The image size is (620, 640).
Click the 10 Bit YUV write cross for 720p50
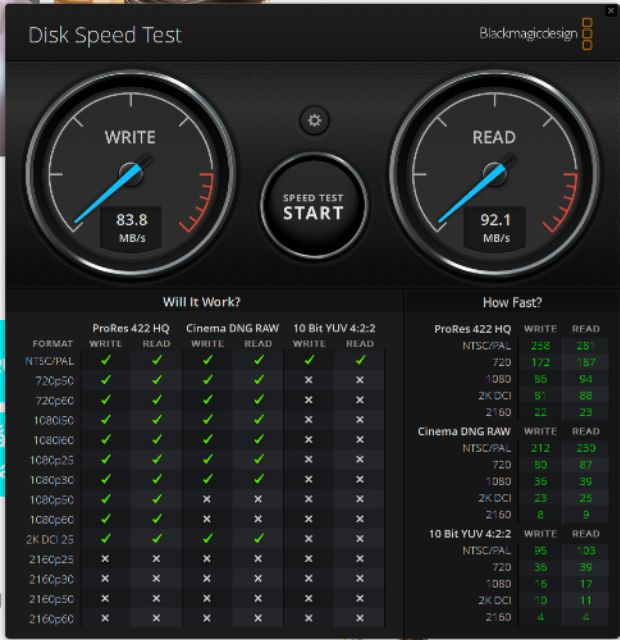309,381
